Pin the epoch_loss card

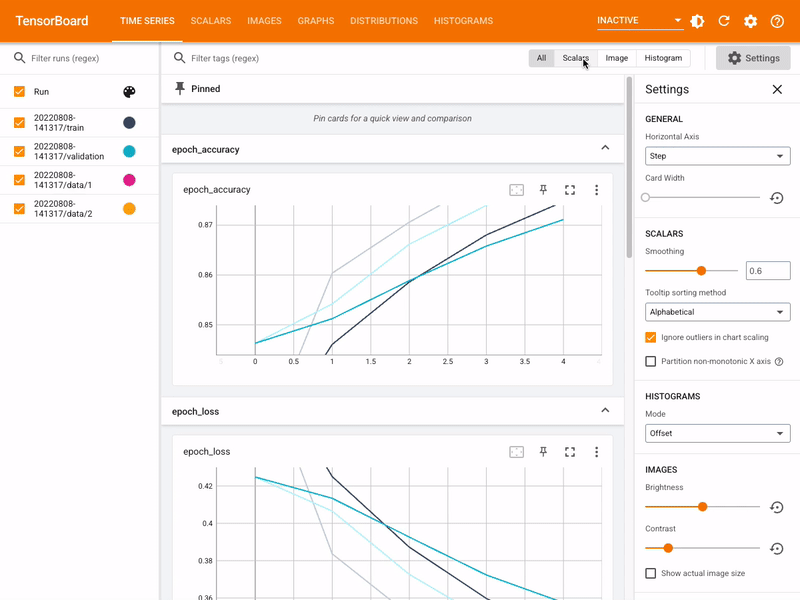[x=543, y=451]
